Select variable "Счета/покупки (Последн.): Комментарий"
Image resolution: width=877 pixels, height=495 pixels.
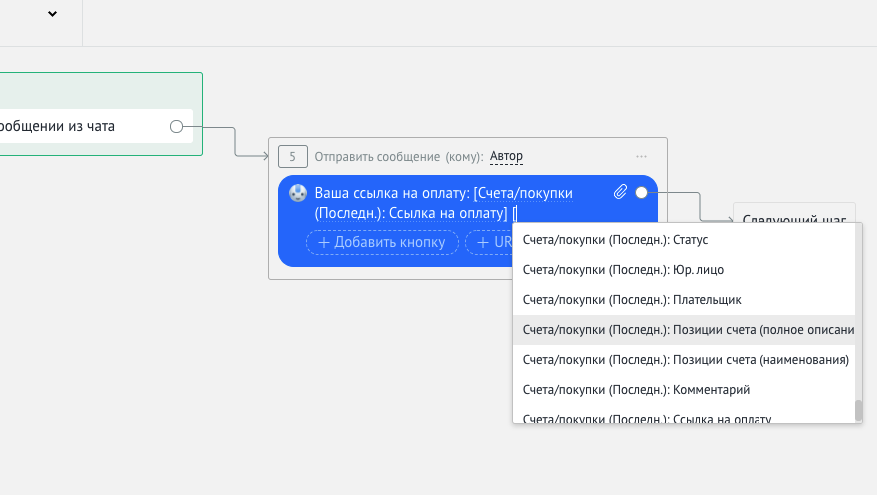[683, 390]
